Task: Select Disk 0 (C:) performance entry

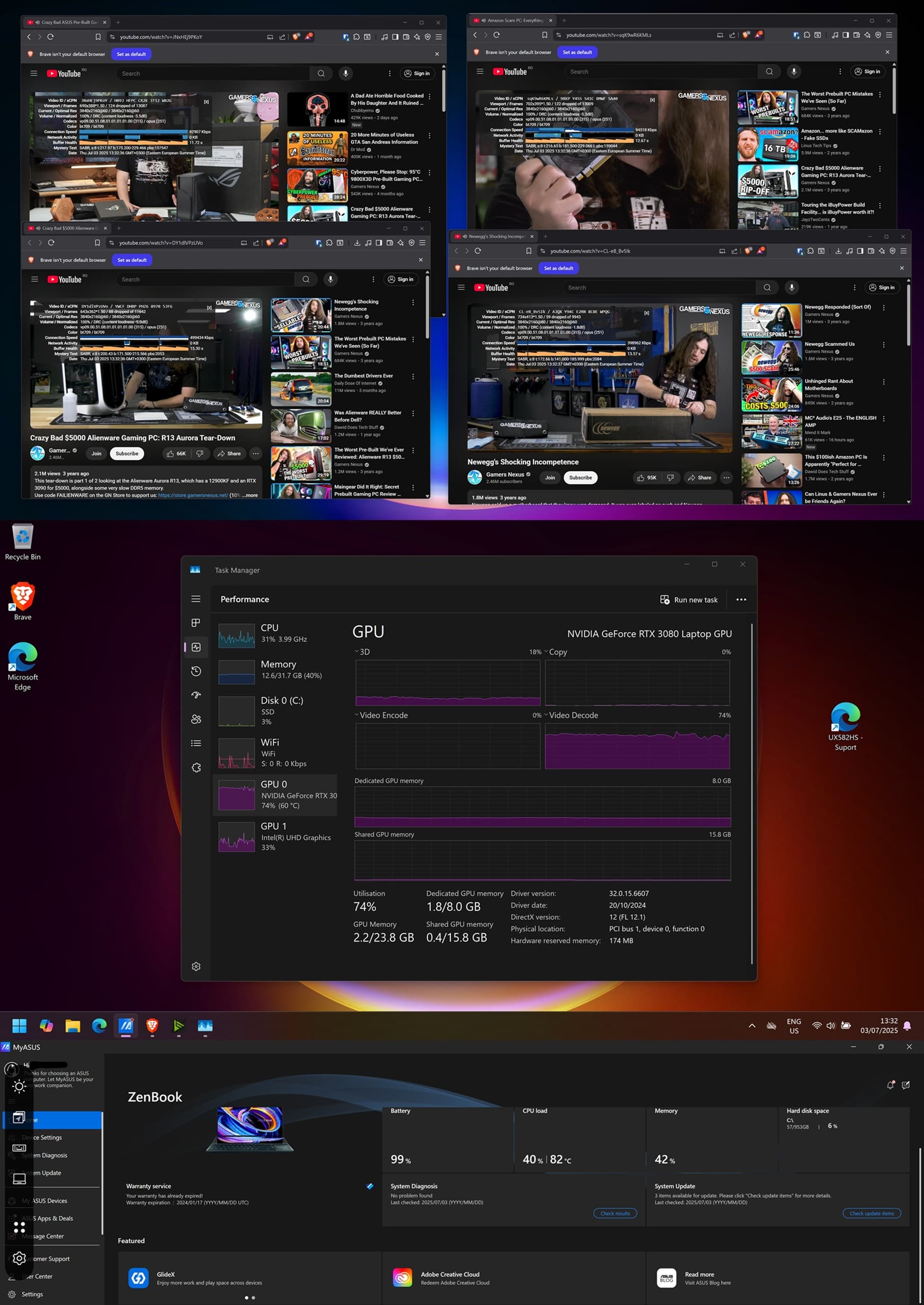Action: tap(275, 711)
